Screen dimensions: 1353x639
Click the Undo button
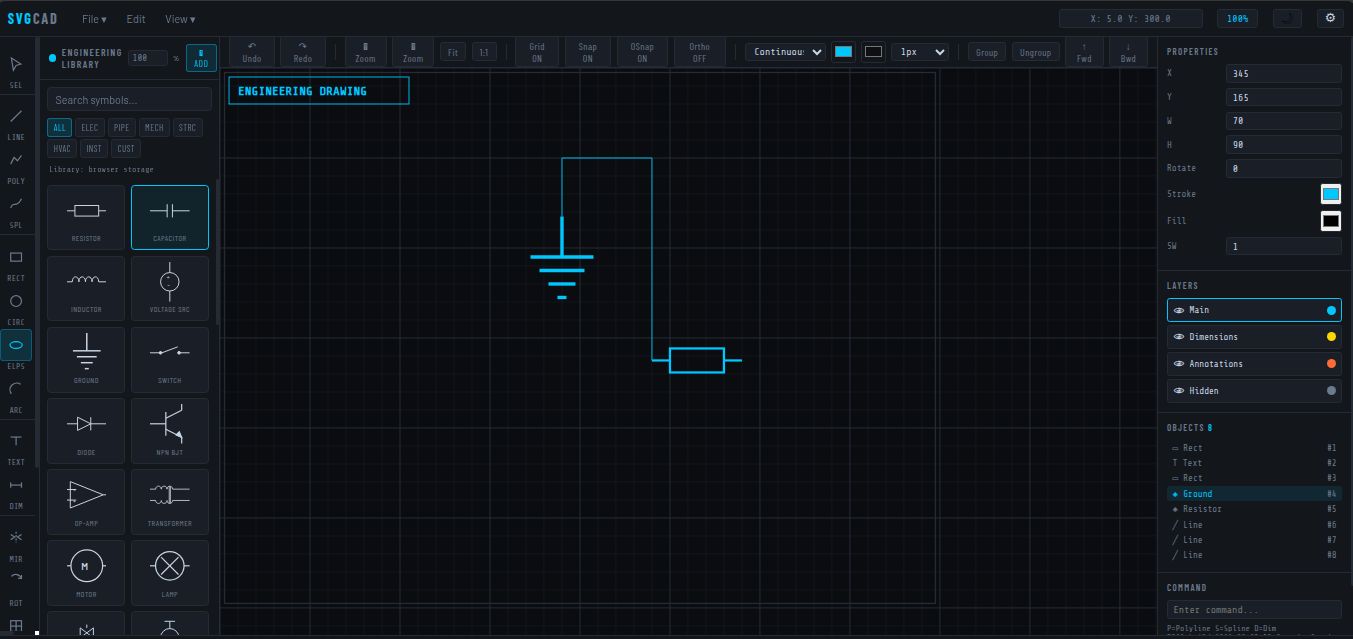pos(252,52)
